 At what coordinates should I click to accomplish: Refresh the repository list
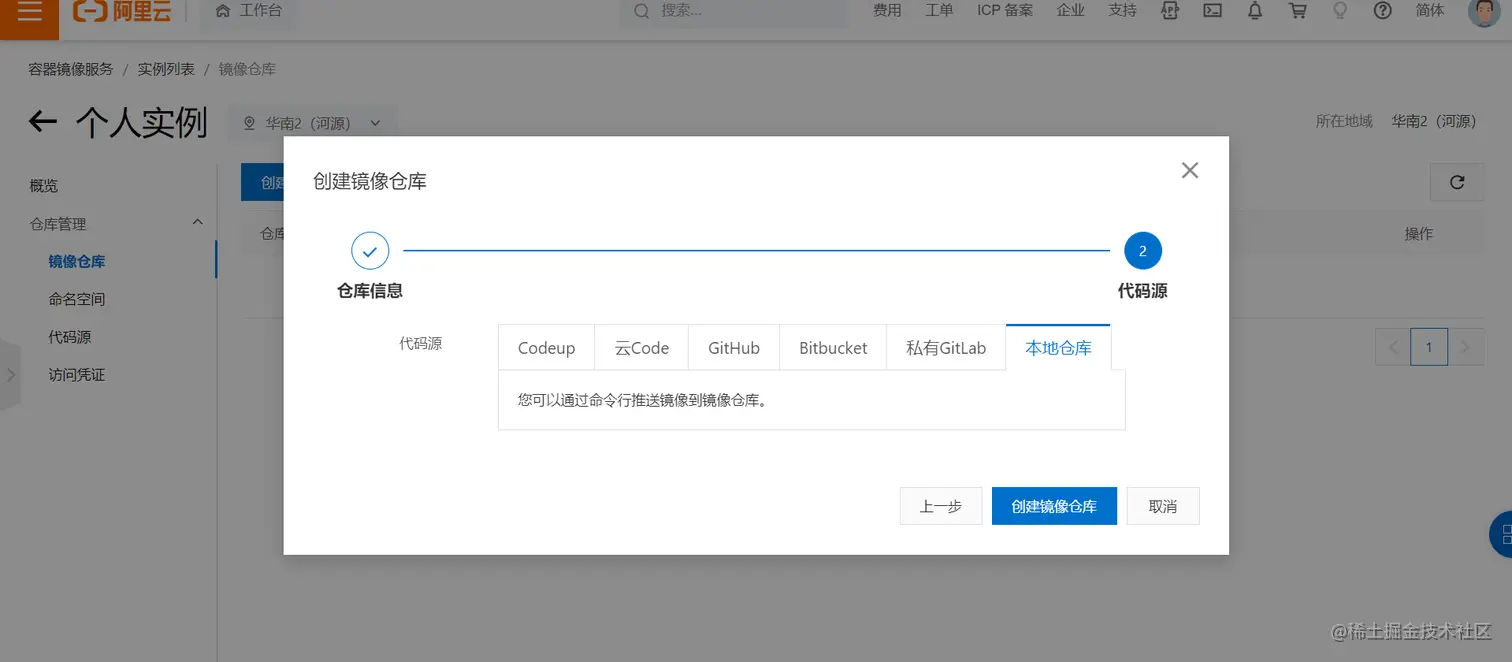1457,182
